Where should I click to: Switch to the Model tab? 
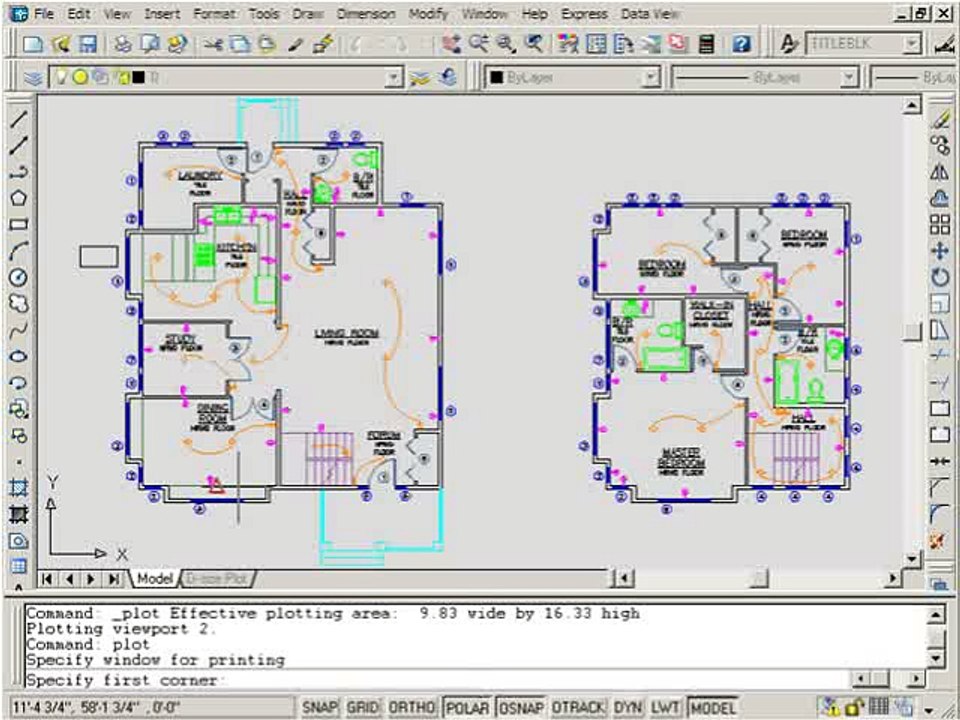click(154, 579)
